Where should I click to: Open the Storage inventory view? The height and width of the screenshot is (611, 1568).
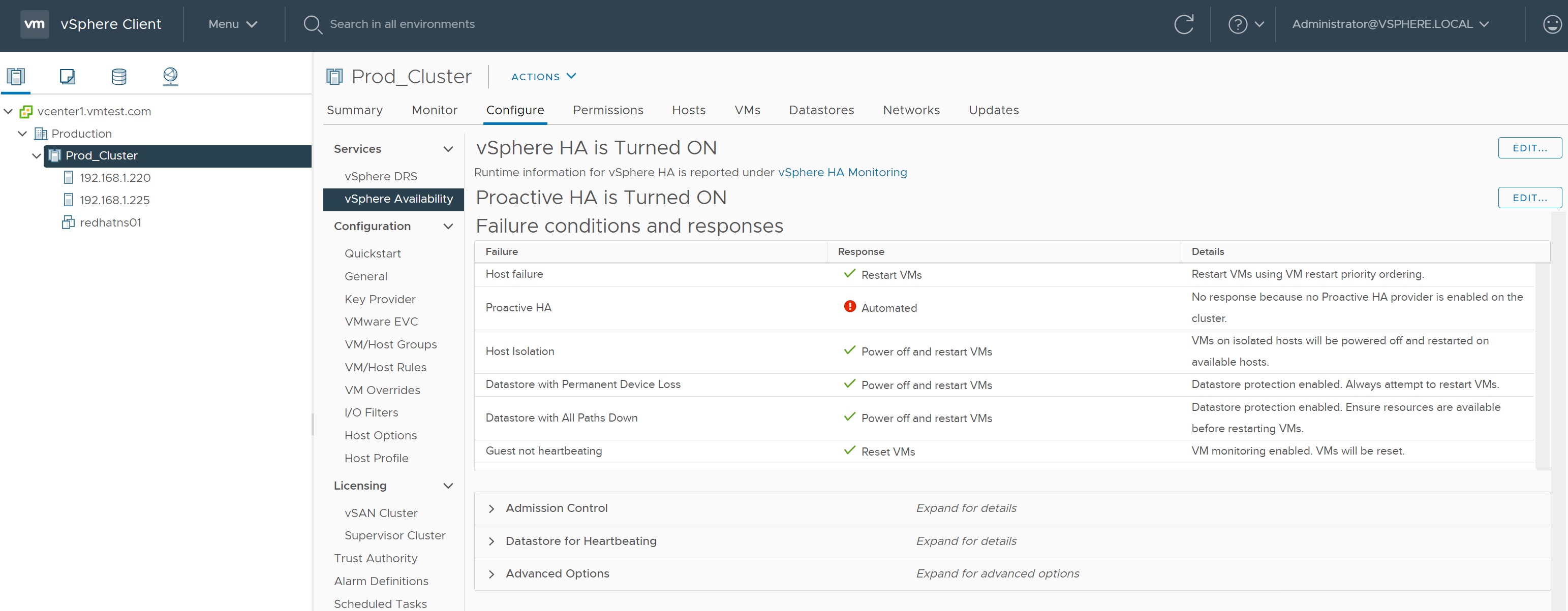pyautogui.click(x=119, y=77)
